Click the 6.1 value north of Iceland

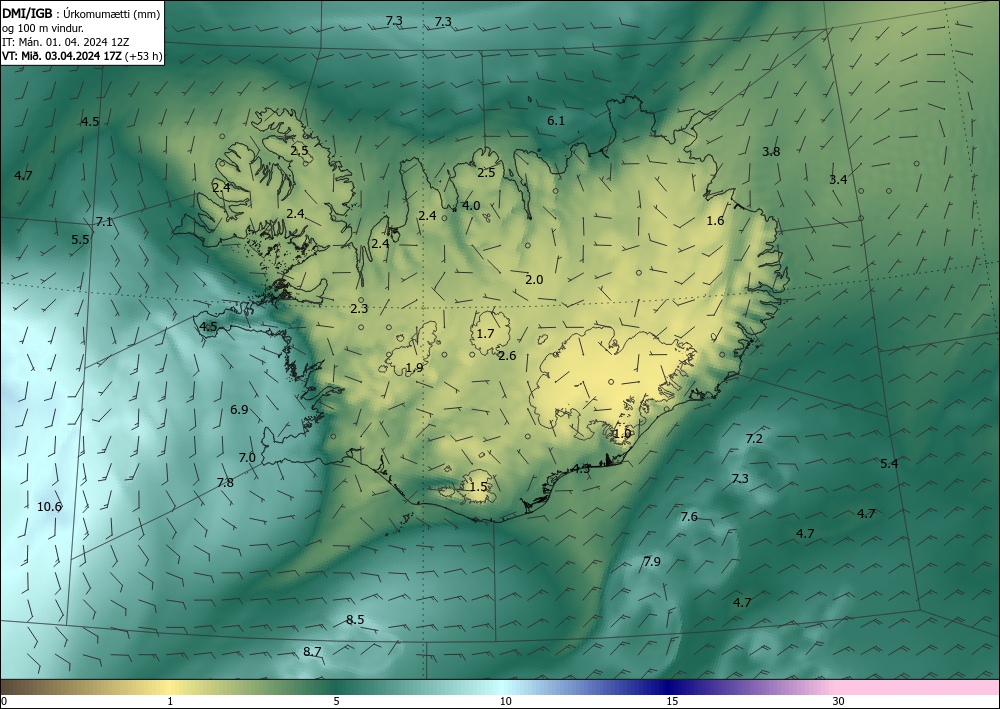click(x=556, y=121)
